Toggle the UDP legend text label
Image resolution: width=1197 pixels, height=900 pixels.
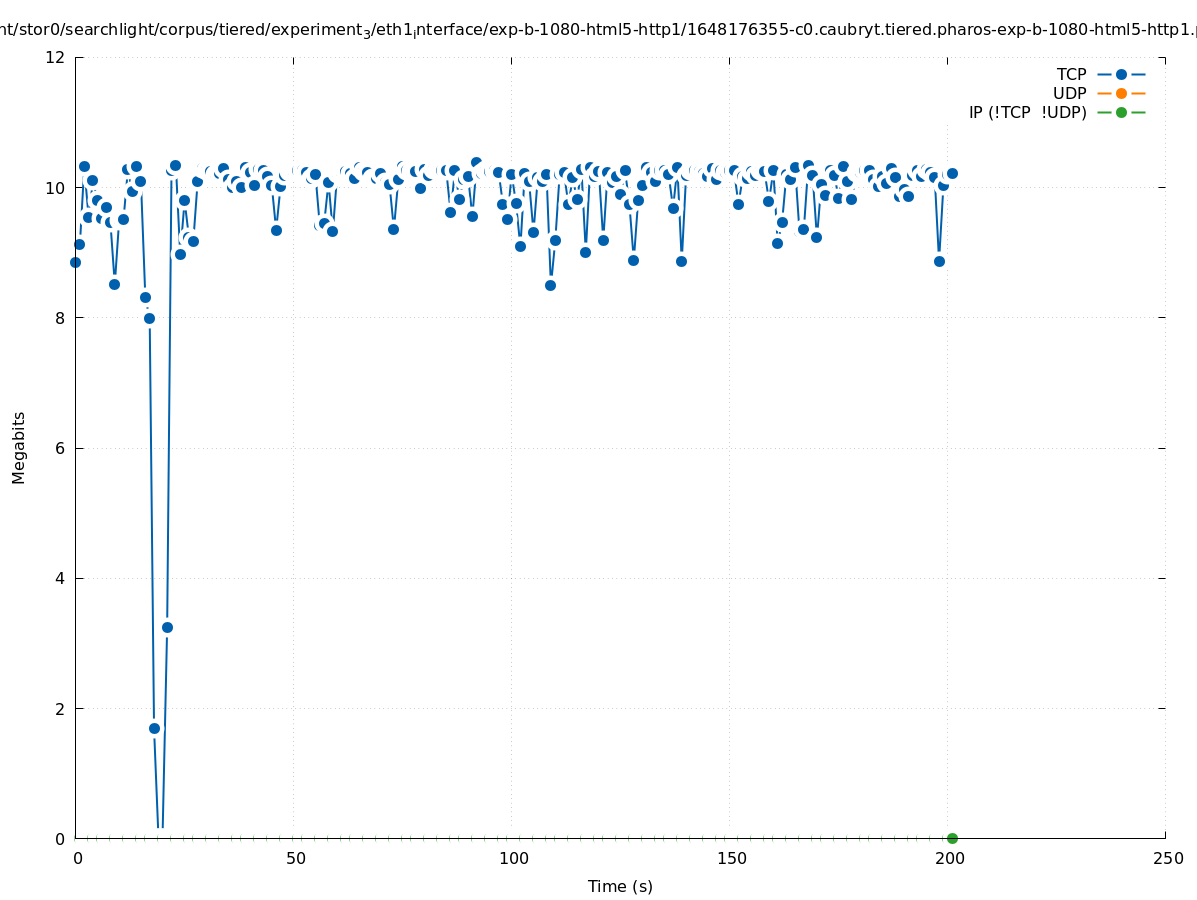pos(1069,93)
